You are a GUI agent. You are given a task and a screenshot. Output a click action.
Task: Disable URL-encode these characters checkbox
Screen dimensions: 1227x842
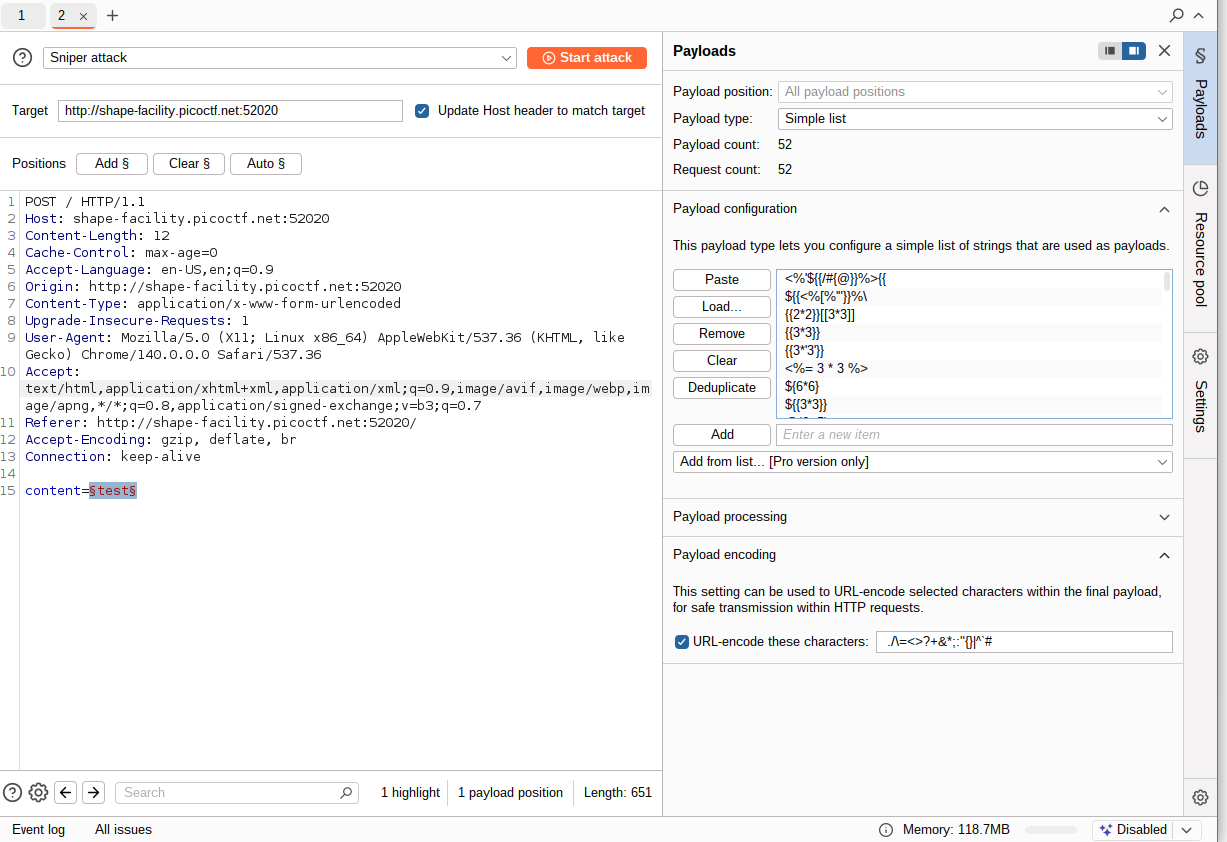tap(682, 642)
